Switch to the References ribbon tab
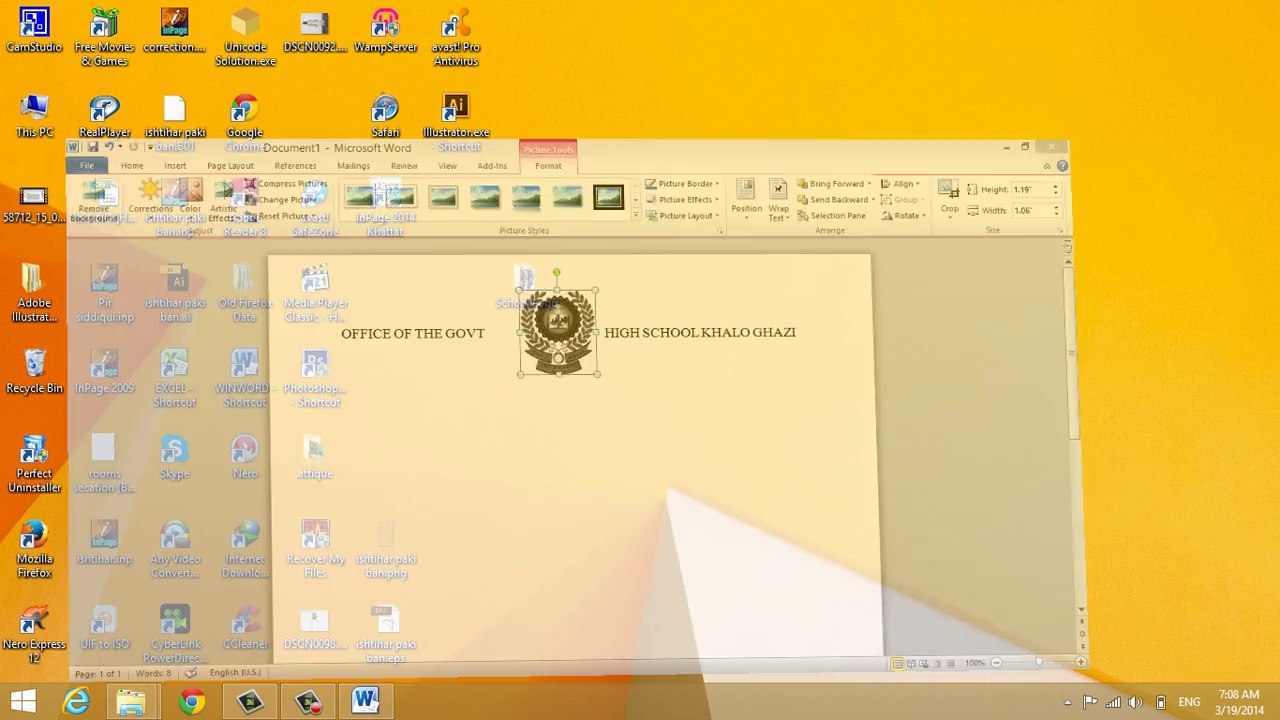 [295, 166]
